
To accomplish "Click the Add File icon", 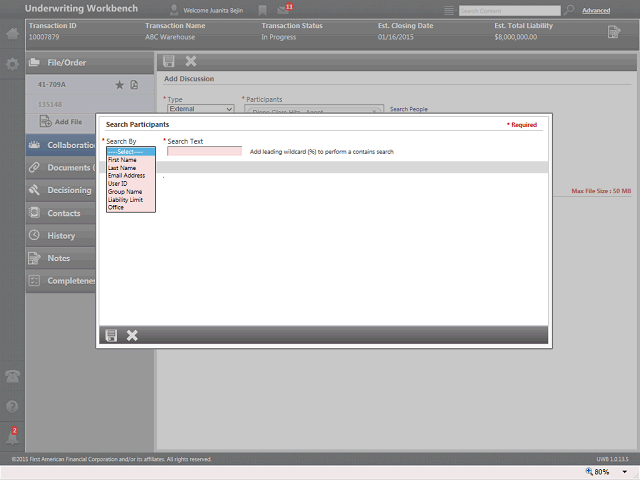I will pyautogui.click(x=45, y=121).
